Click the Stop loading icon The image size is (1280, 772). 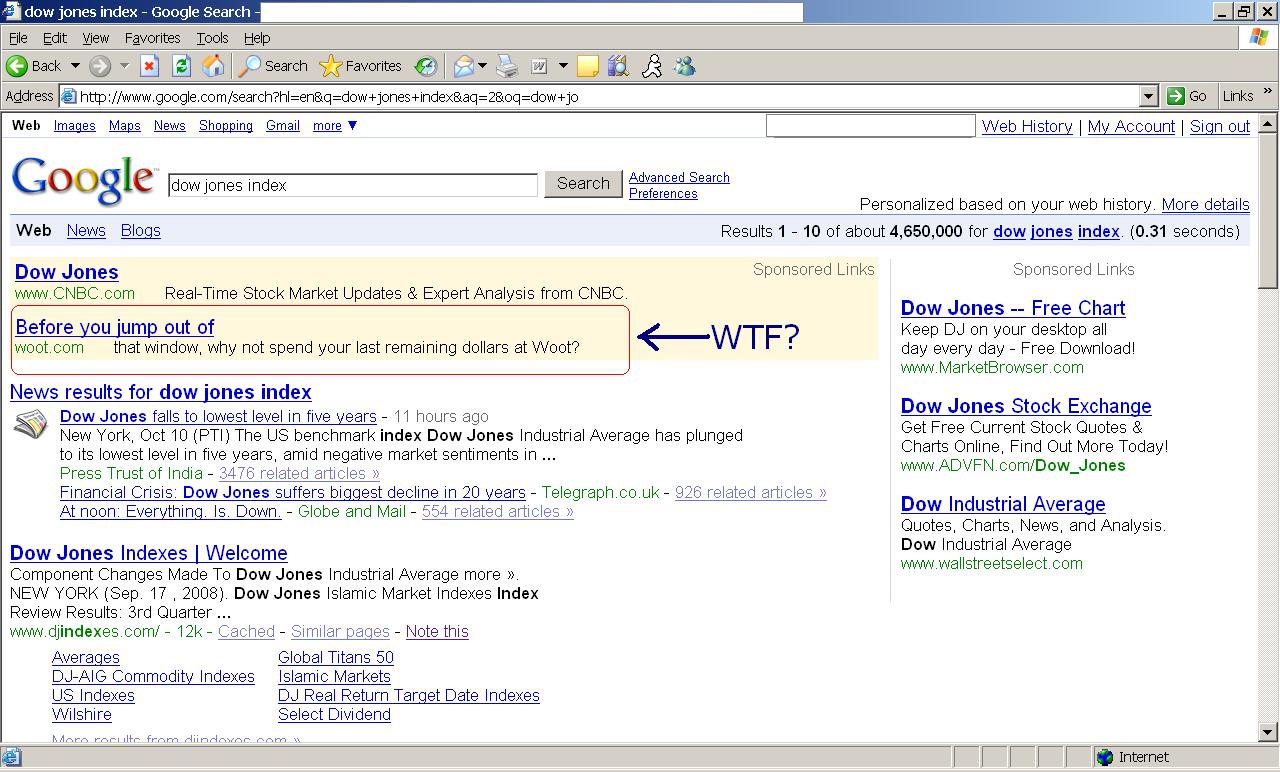point(149,66)
